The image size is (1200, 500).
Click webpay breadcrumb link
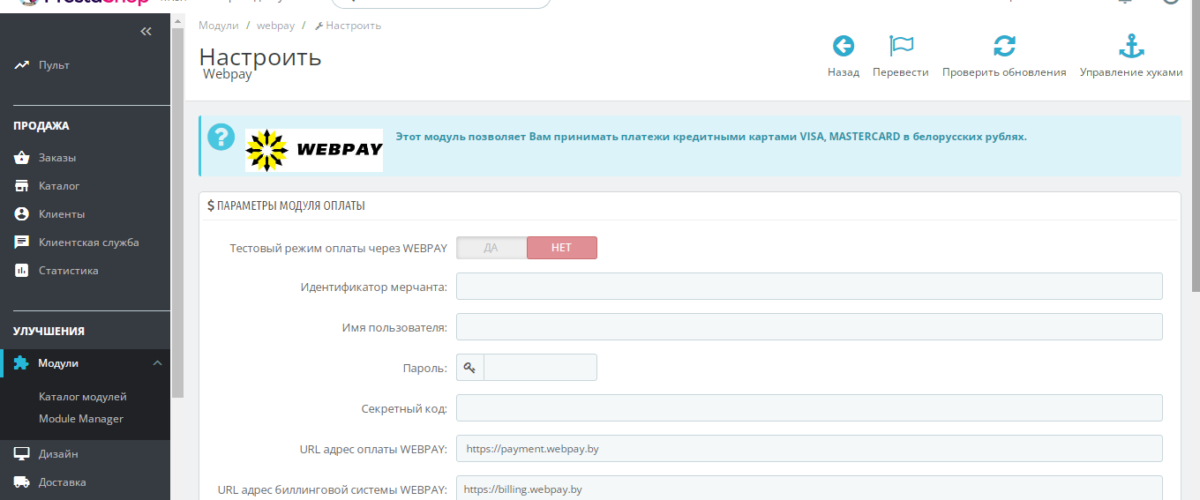pyautogui.click(x=275, y=25)
